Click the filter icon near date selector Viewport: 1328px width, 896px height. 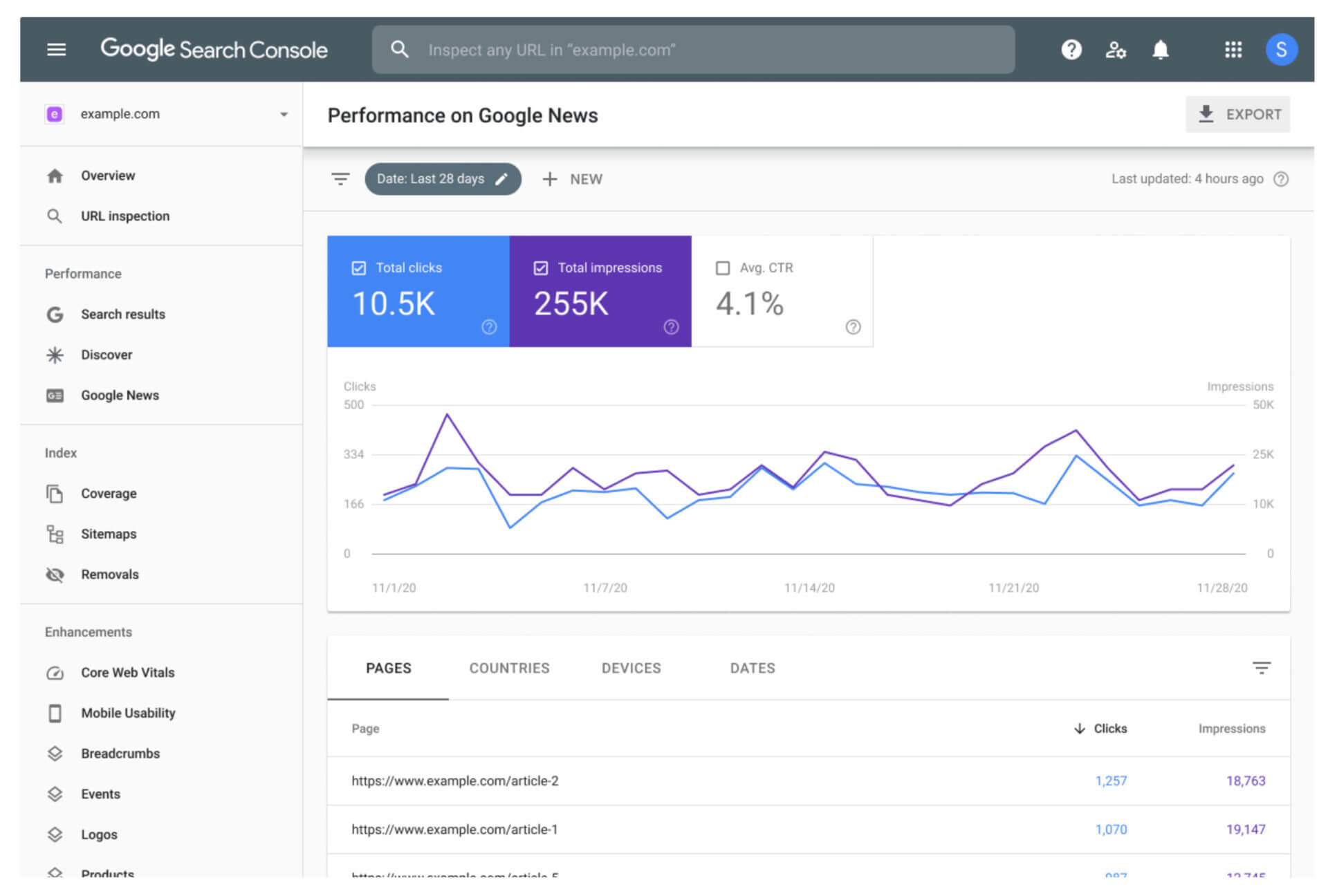341,178
